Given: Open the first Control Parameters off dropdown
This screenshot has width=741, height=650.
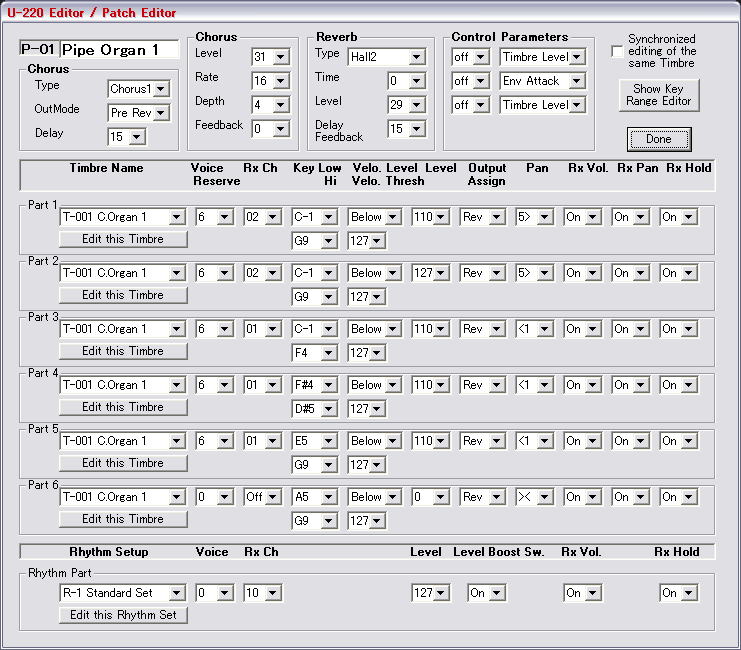Looking at the screenshot, I should click(470, 57).
